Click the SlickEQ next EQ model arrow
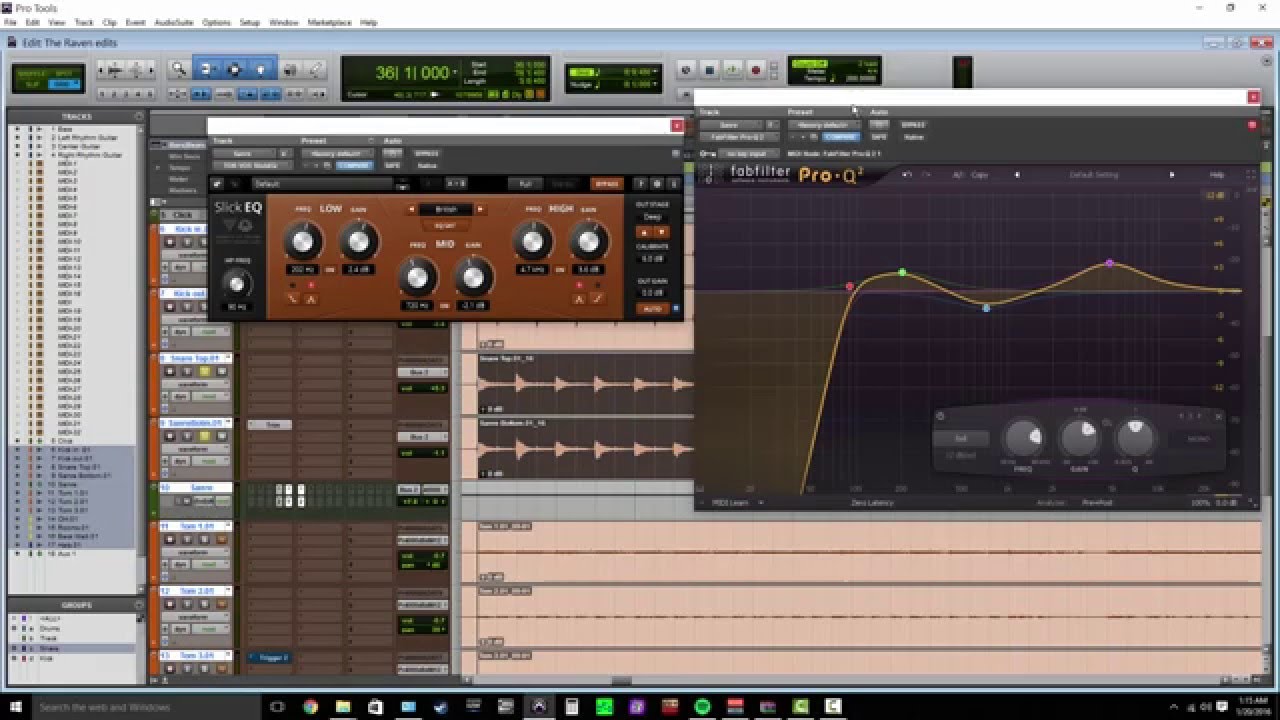Screen dimensions: 1280x720 tap(481, 209)
